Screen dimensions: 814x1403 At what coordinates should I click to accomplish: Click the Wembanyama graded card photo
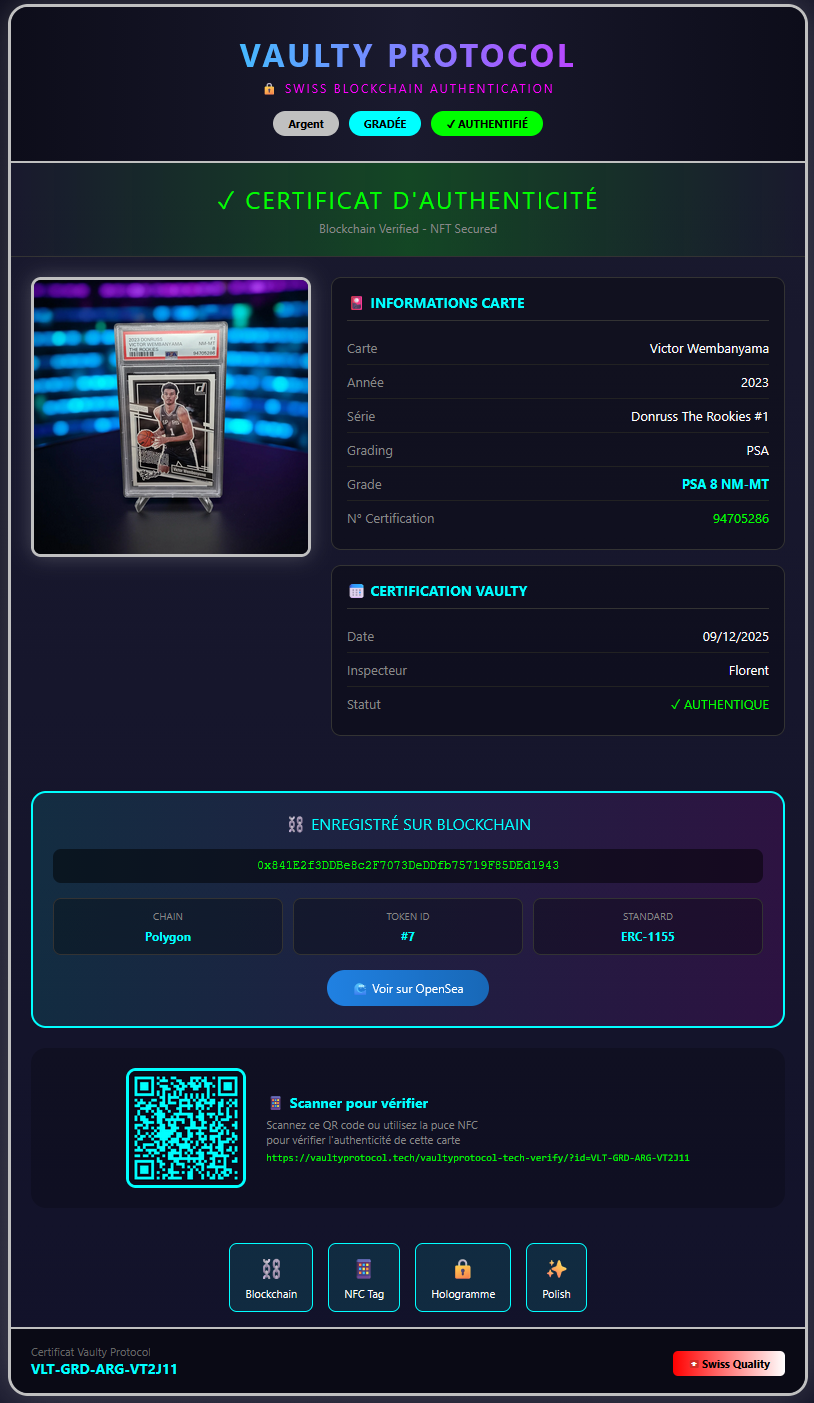pos(171,417)
